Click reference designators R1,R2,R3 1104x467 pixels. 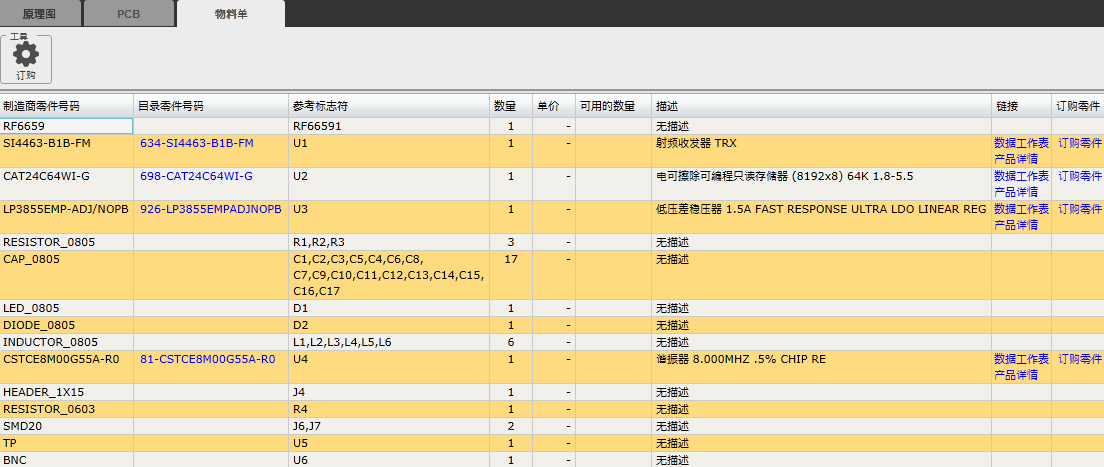319,242
